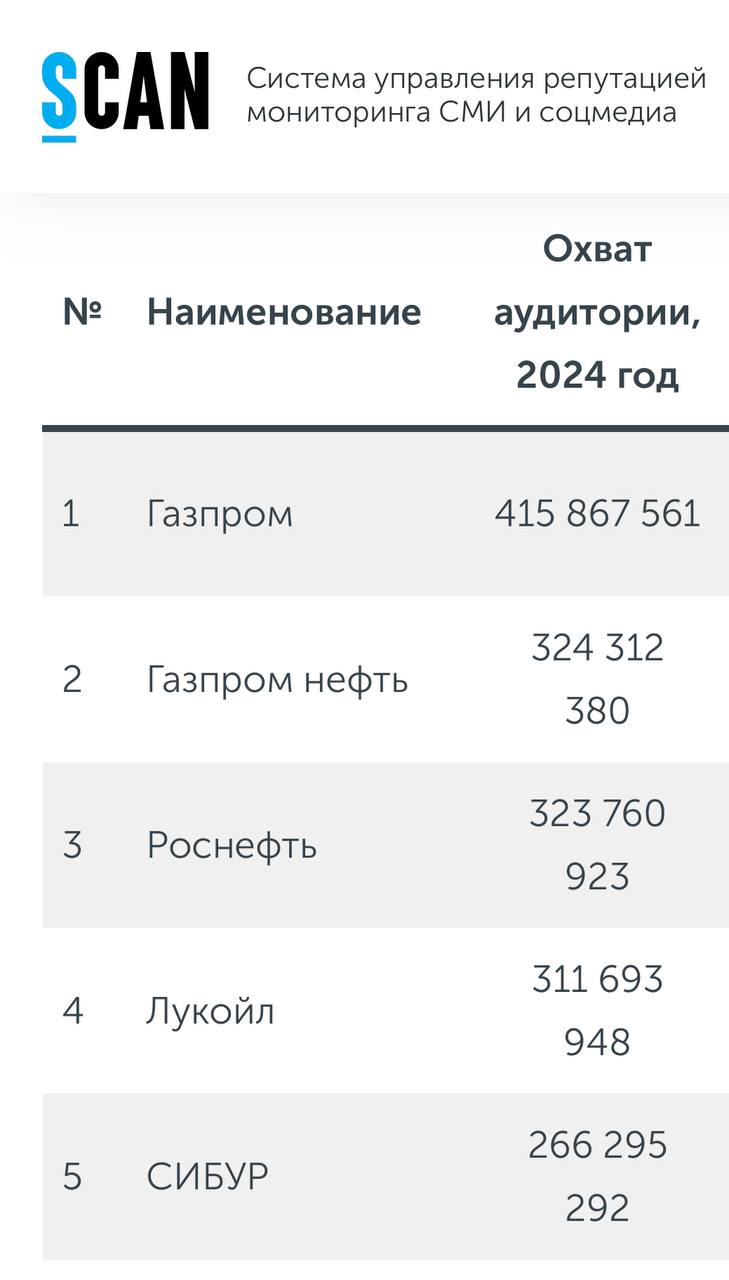Click the value 266 295 292
Screen dimensions: 729x1280
click(597, 1177)
